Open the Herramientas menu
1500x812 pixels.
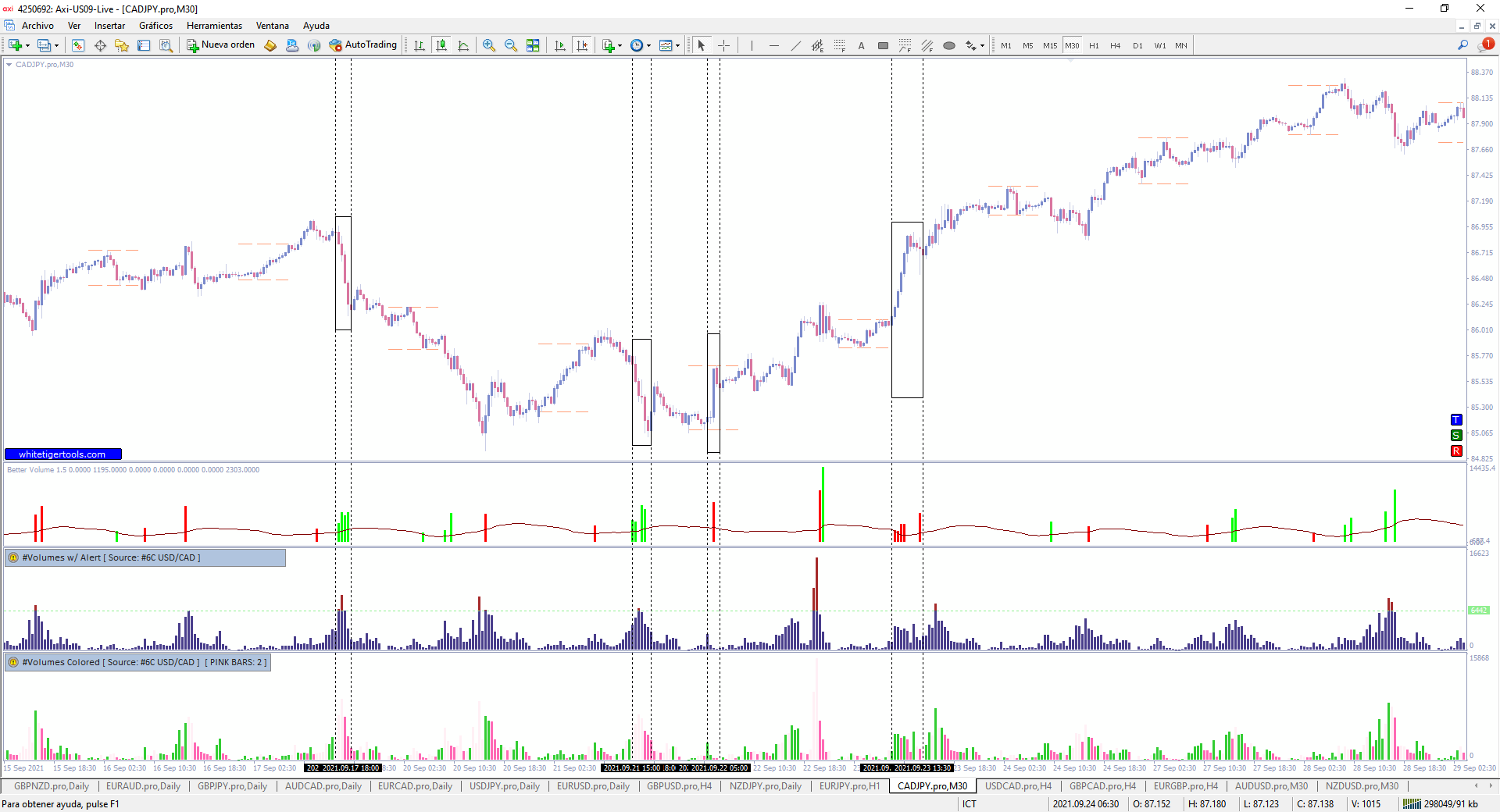click(214, 26)
